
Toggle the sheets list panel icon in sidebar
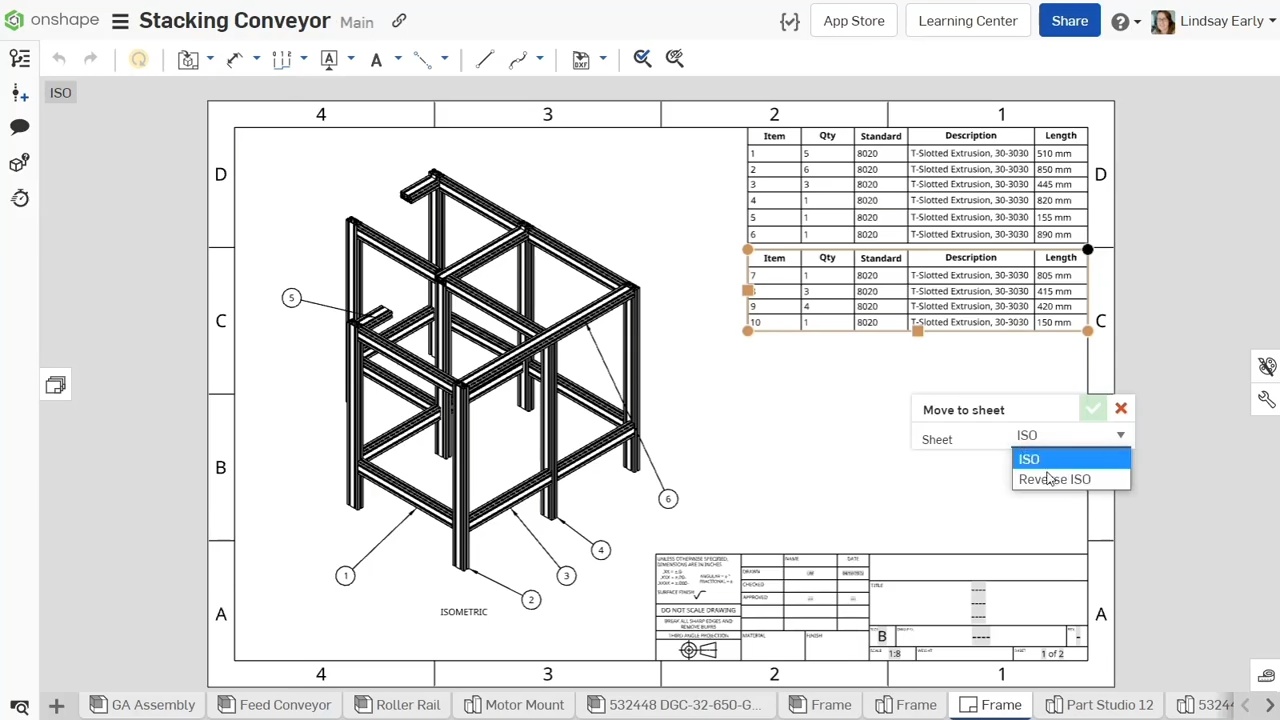(x=19, y=59)
